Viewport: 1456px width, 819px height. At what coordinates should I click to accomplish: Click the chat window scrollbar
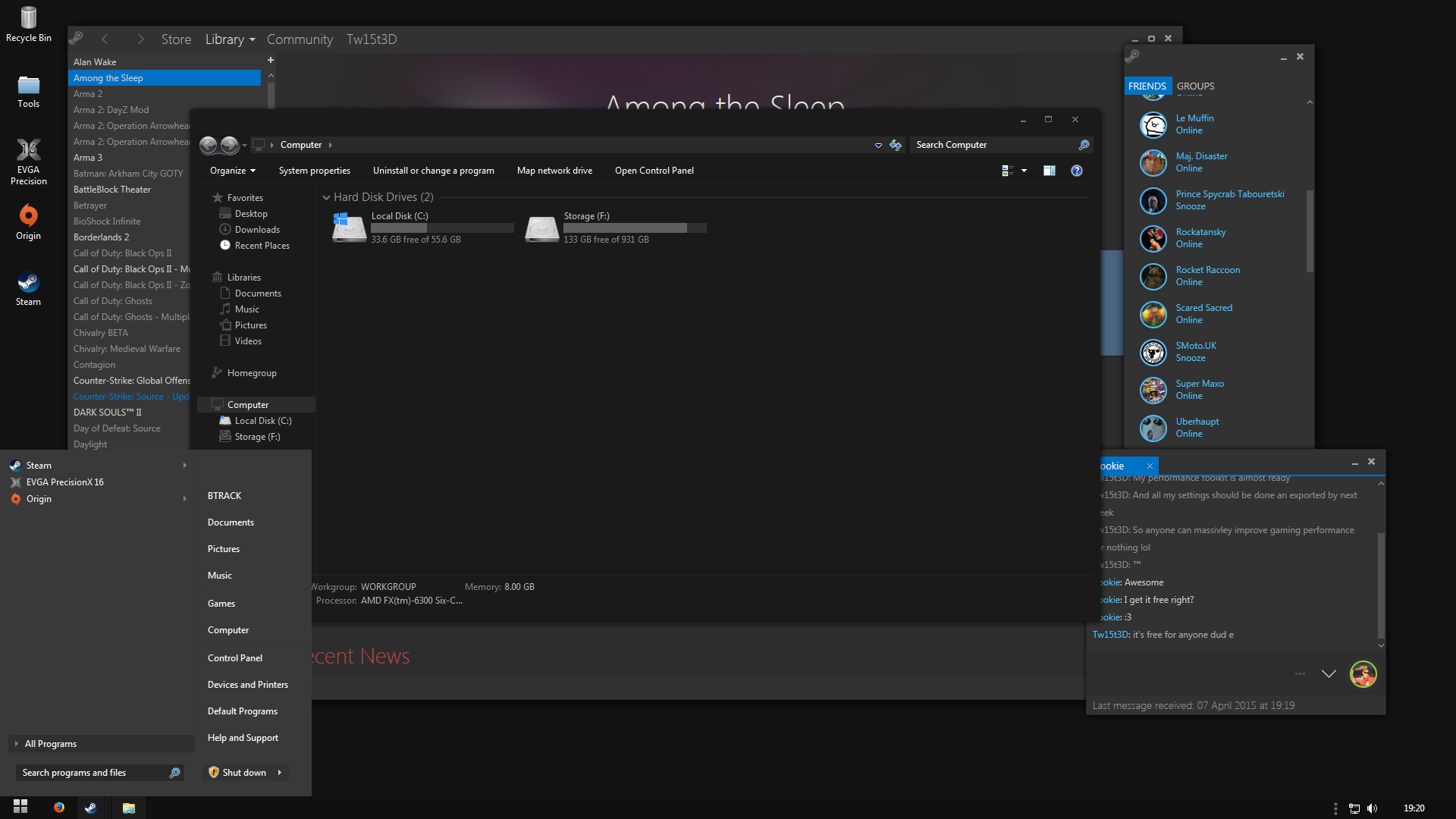pos(1381,584)
